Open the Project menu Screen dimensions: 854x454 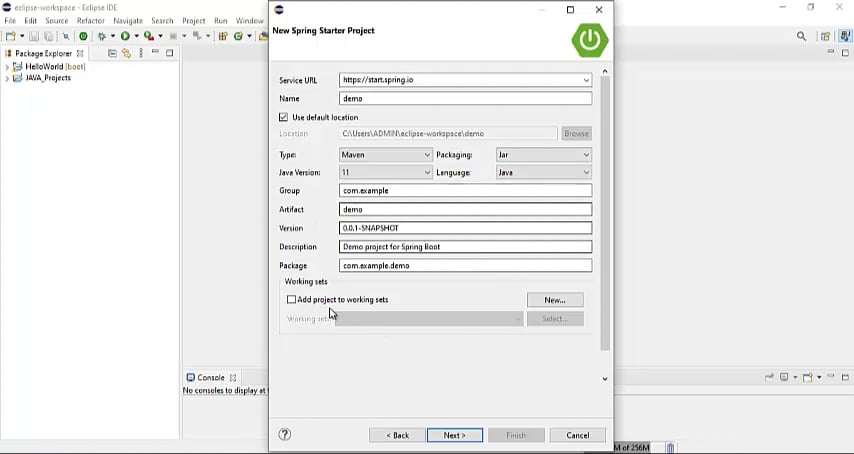(x=193, y=21)
